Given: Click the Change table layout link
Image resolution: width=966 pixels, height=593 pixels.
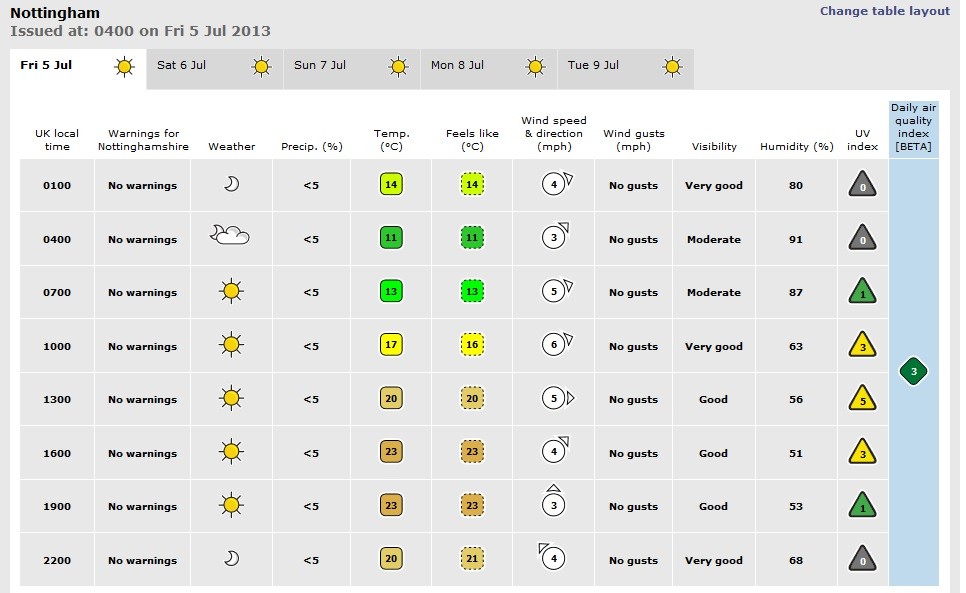Looking at the screenshot, I should 884,11.
